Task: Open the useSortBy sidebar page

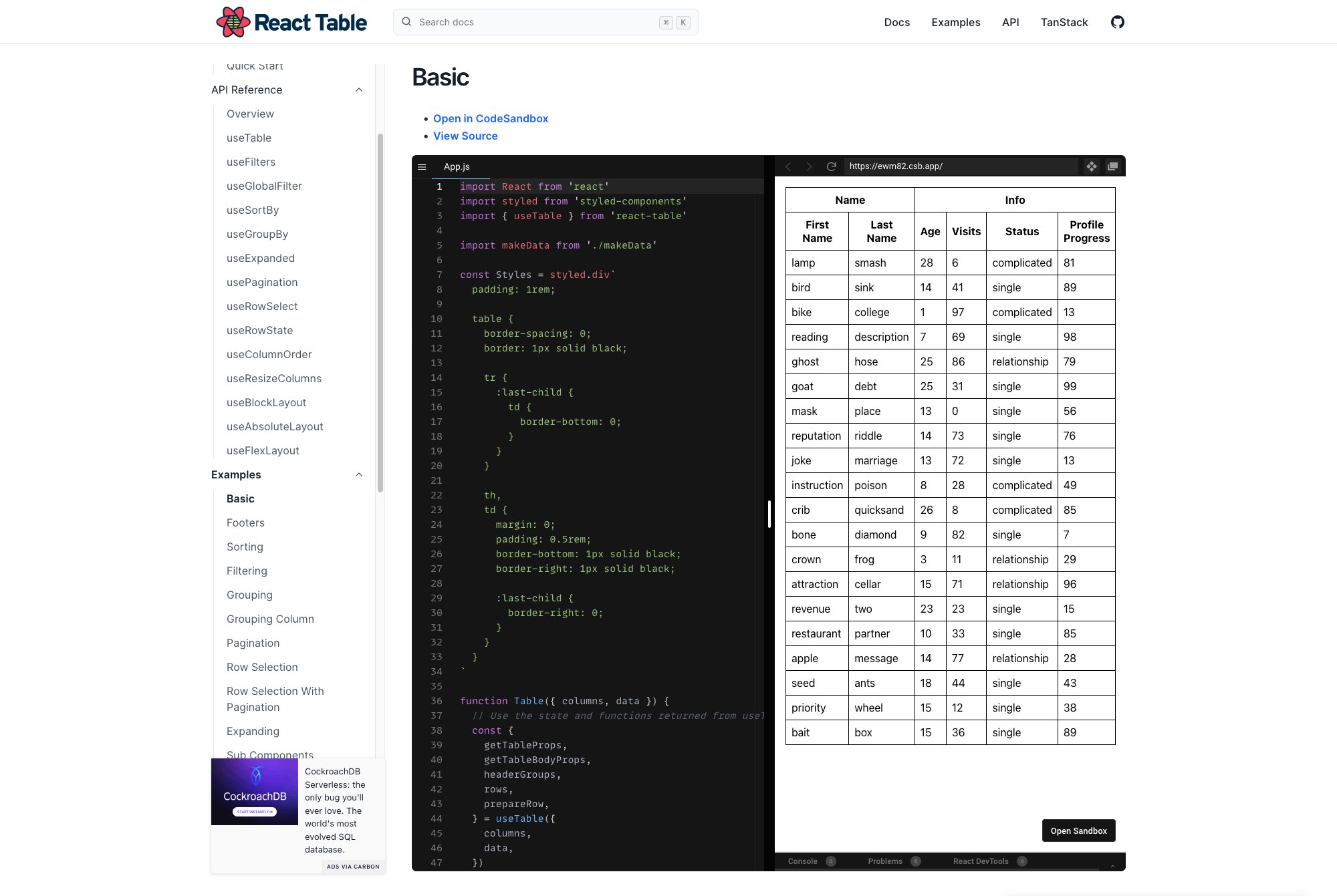Action: pyautogui.click(x=253, y=210)
